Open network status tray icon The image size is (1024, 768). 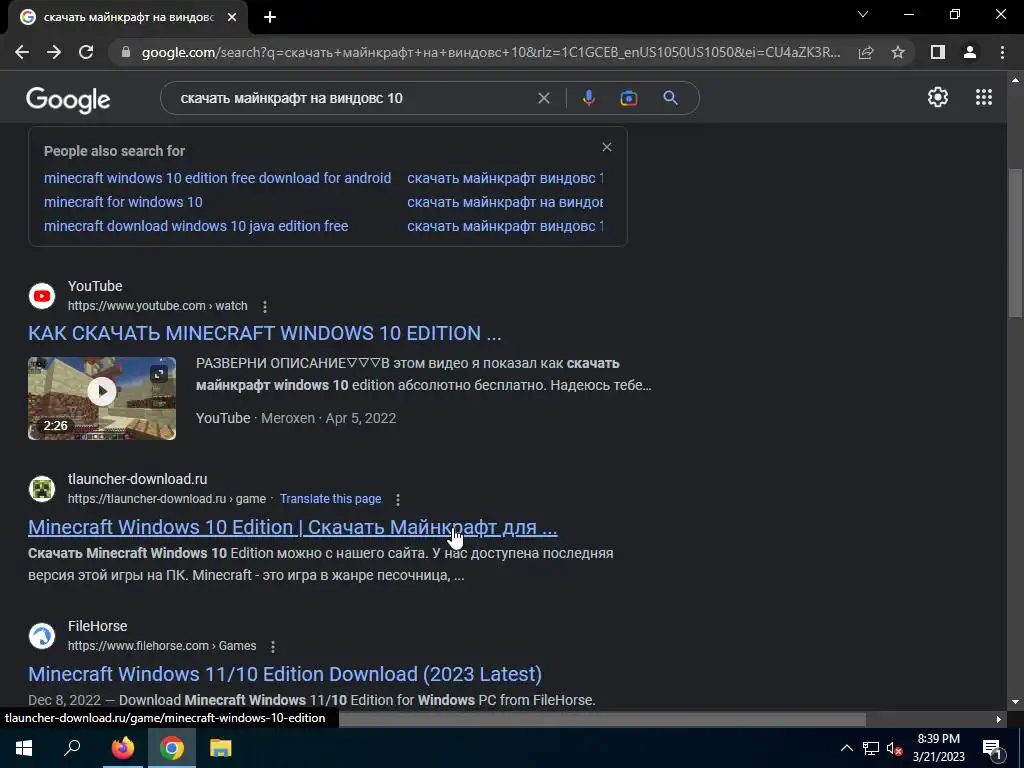tap(871, 748)
